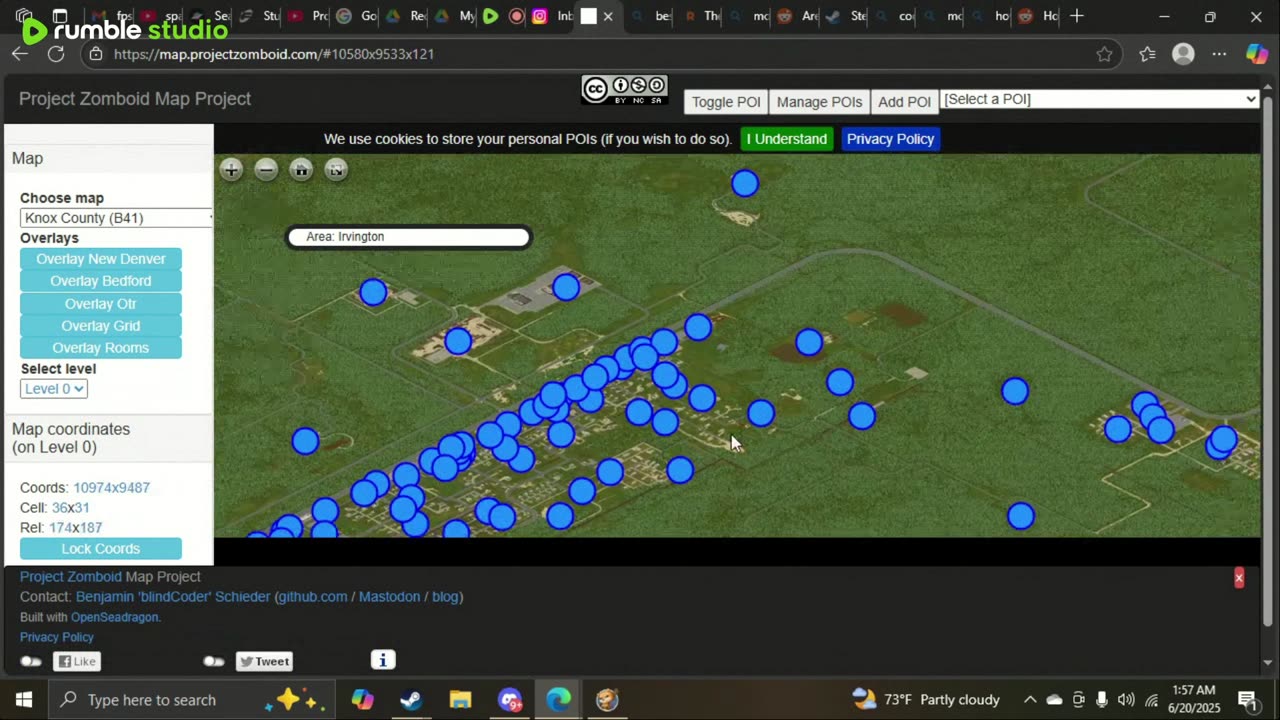This screenshot has width=1280, height=720.
Task: Open a new browser tab
Action: point(1076,16)
